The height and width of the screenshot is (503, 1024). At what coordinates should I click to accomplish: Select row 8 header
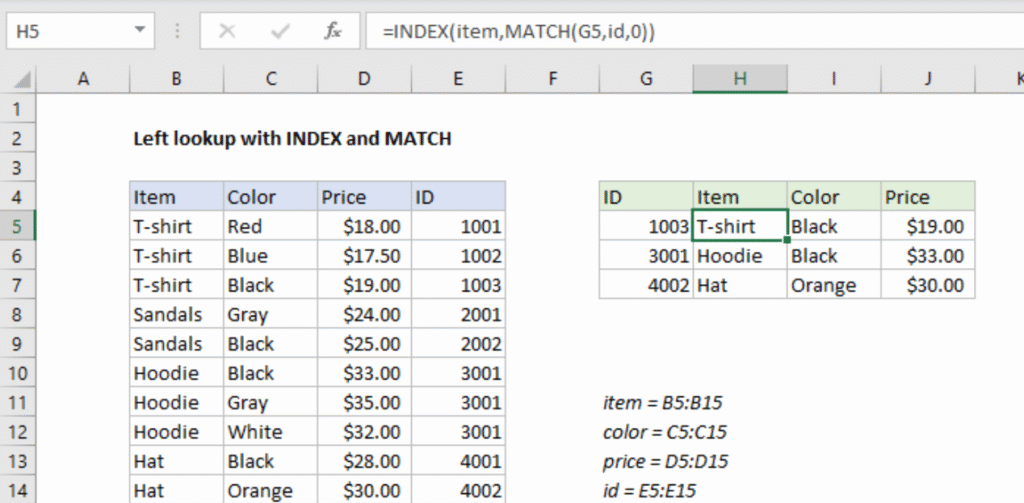click(x=18, y=315)
